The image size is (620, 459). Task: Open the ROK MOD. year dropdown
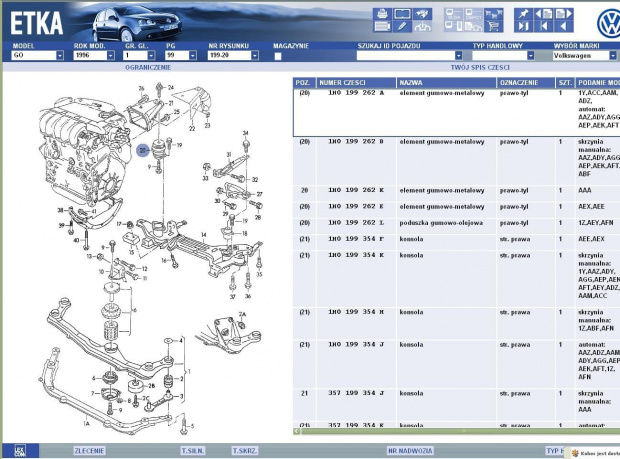point(110,55)
